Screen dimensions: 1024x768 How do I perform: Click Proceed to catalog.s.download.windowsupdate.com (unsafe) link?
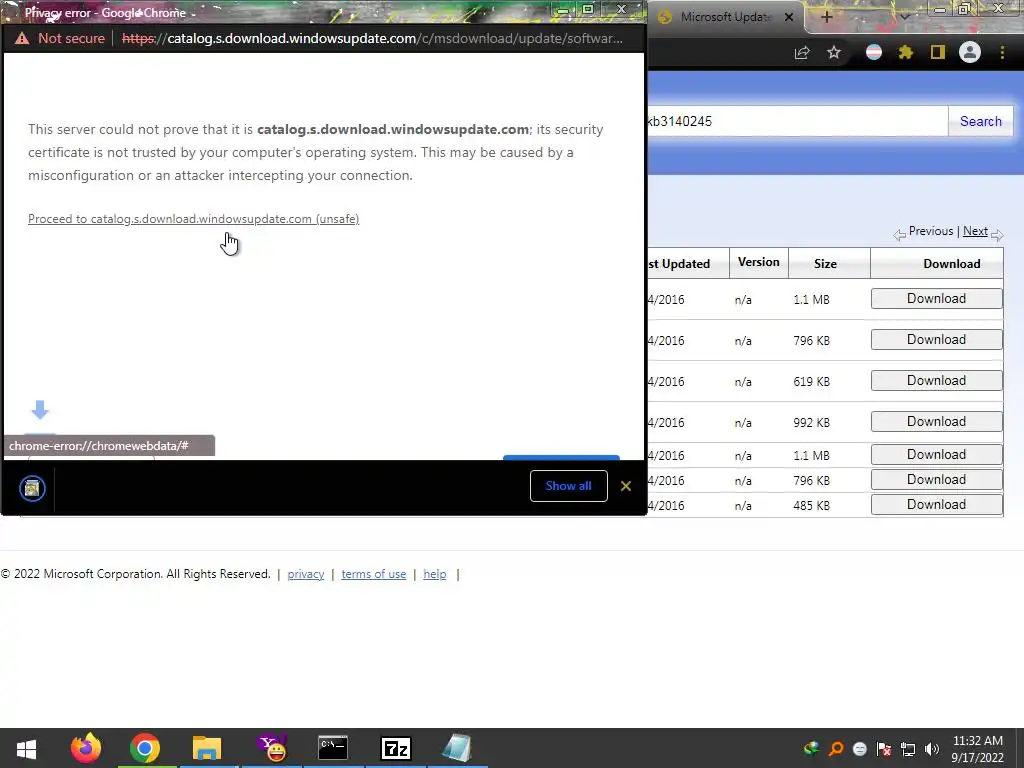[x=193, y=219]
